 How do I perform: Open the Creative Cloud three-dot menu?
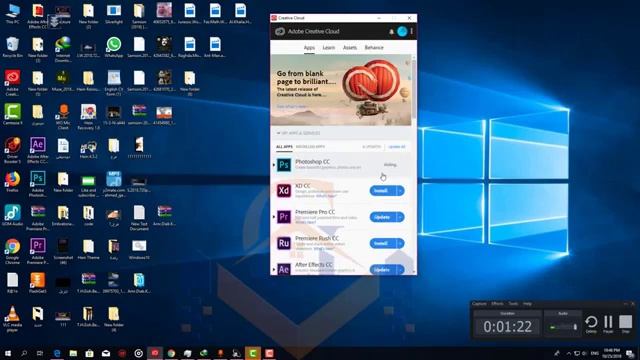(411, 31)
